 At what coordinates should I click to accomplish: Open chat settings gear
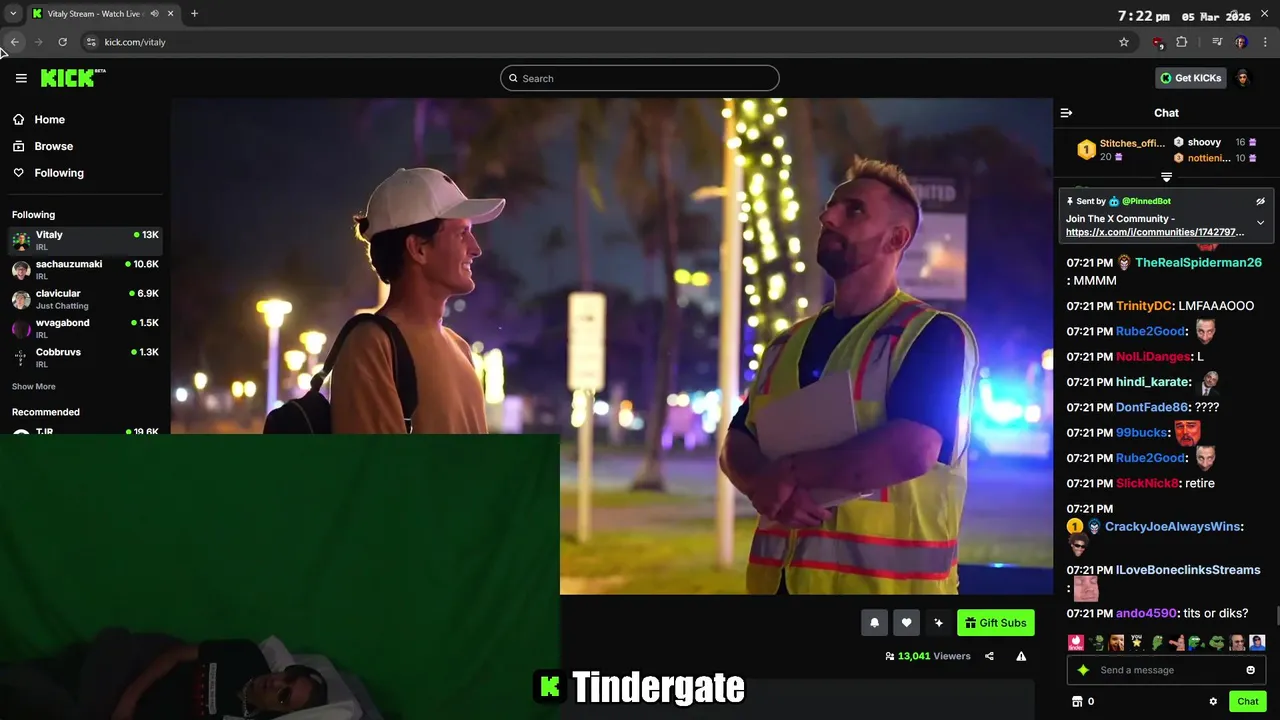1213,701
